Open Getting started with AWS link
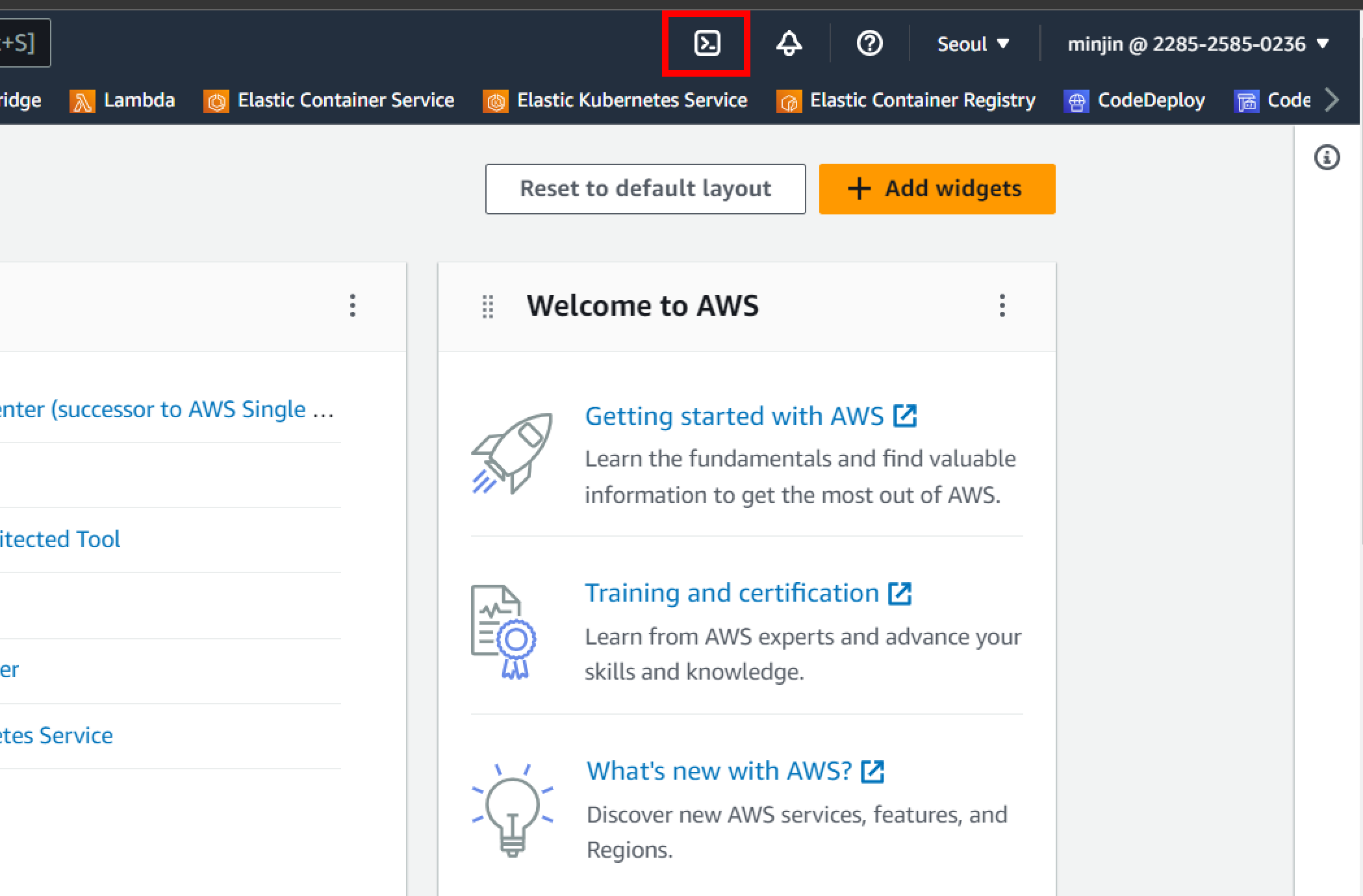1363x896 pixels. coord(734,416)
